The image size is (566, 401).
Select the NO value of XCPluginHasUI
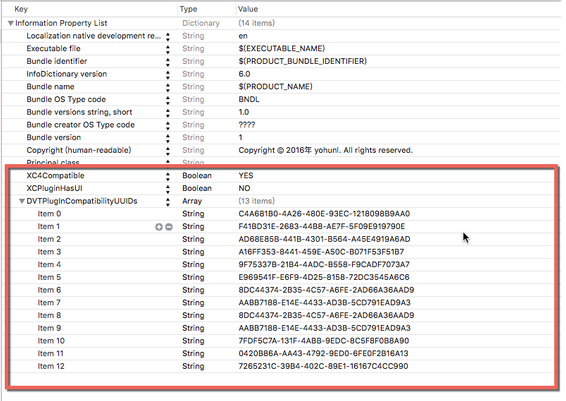(244, 188)
